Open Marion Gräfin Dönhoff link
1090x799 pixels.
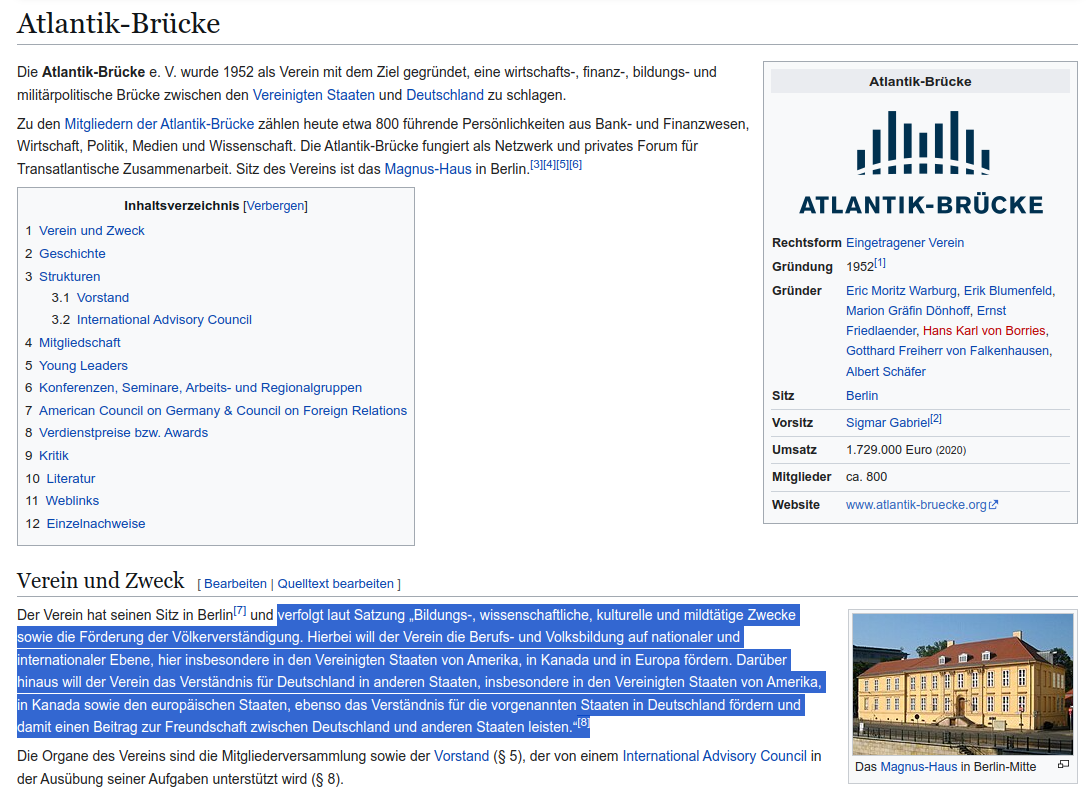click(x=908, y=311)
